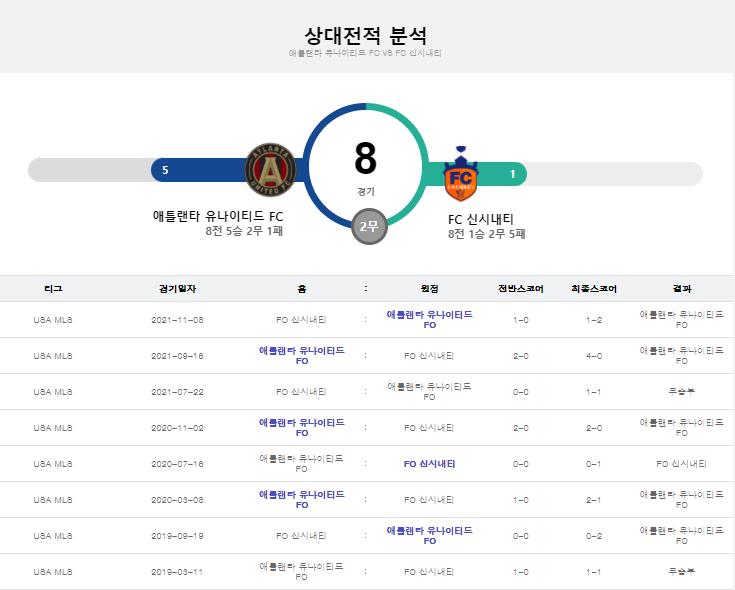Open home team link in 2020-11-02 row

301,427
